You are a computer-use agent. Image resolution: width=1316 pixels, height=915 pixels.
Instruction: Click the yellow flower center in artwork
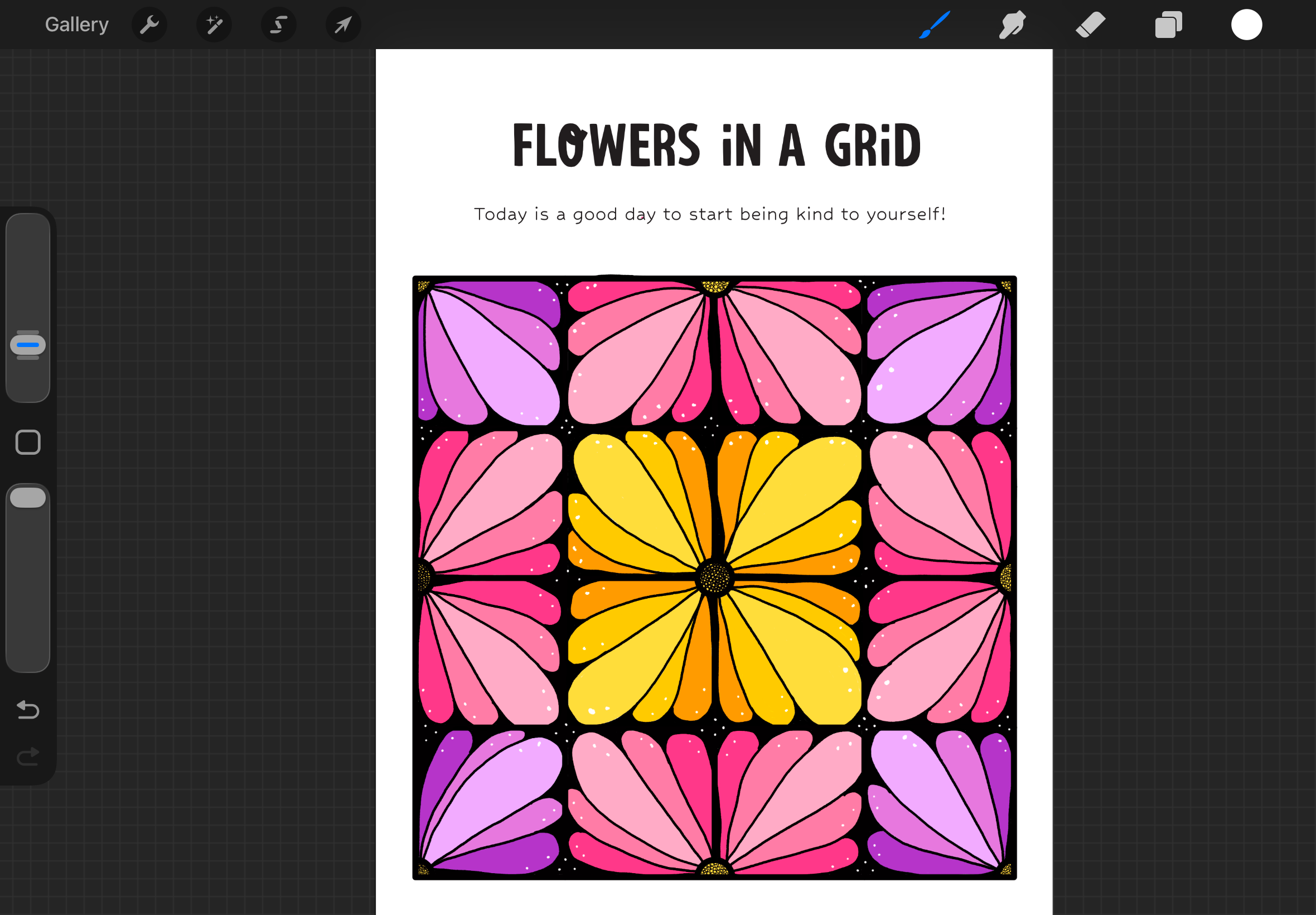click(714, 577)
